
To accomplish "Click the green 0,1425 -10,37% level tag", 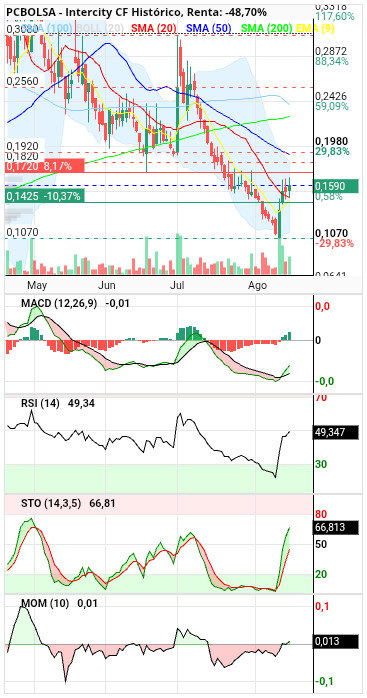I will point(45,195).
